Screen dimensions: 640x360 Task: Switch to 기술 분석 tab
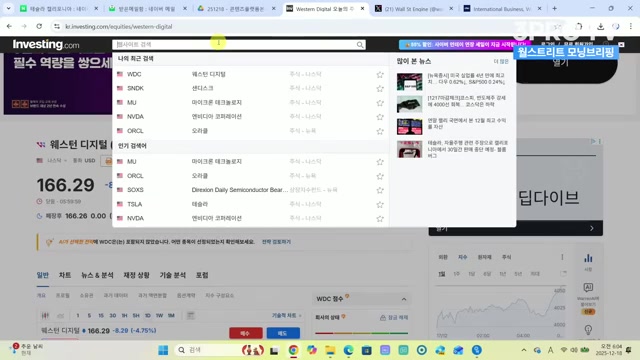(173, 275)
